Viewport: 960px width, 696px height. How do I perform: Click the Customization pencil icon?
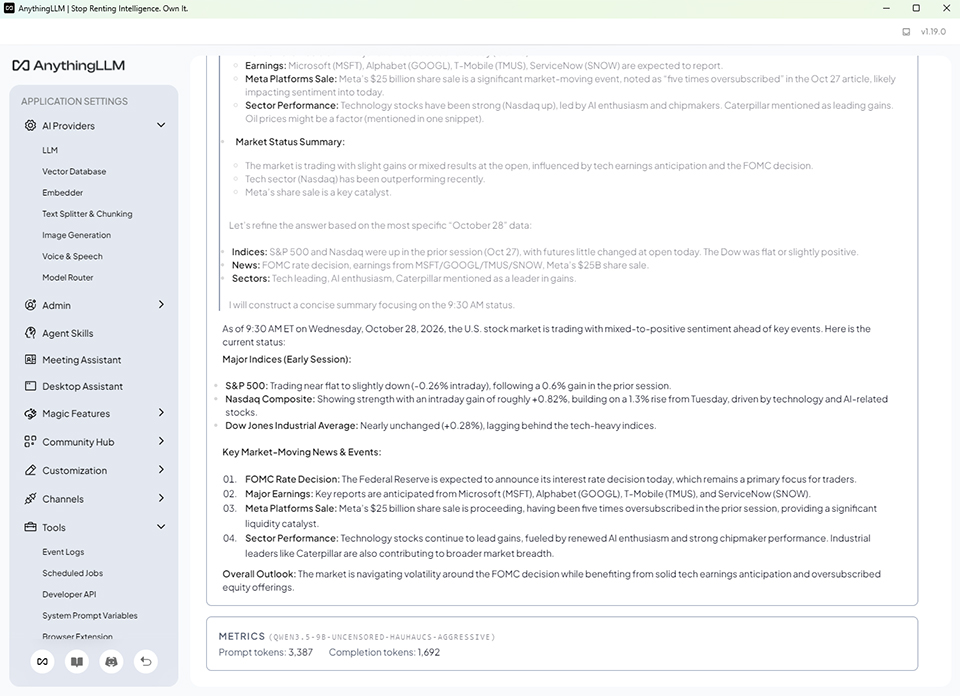point(30,470)
